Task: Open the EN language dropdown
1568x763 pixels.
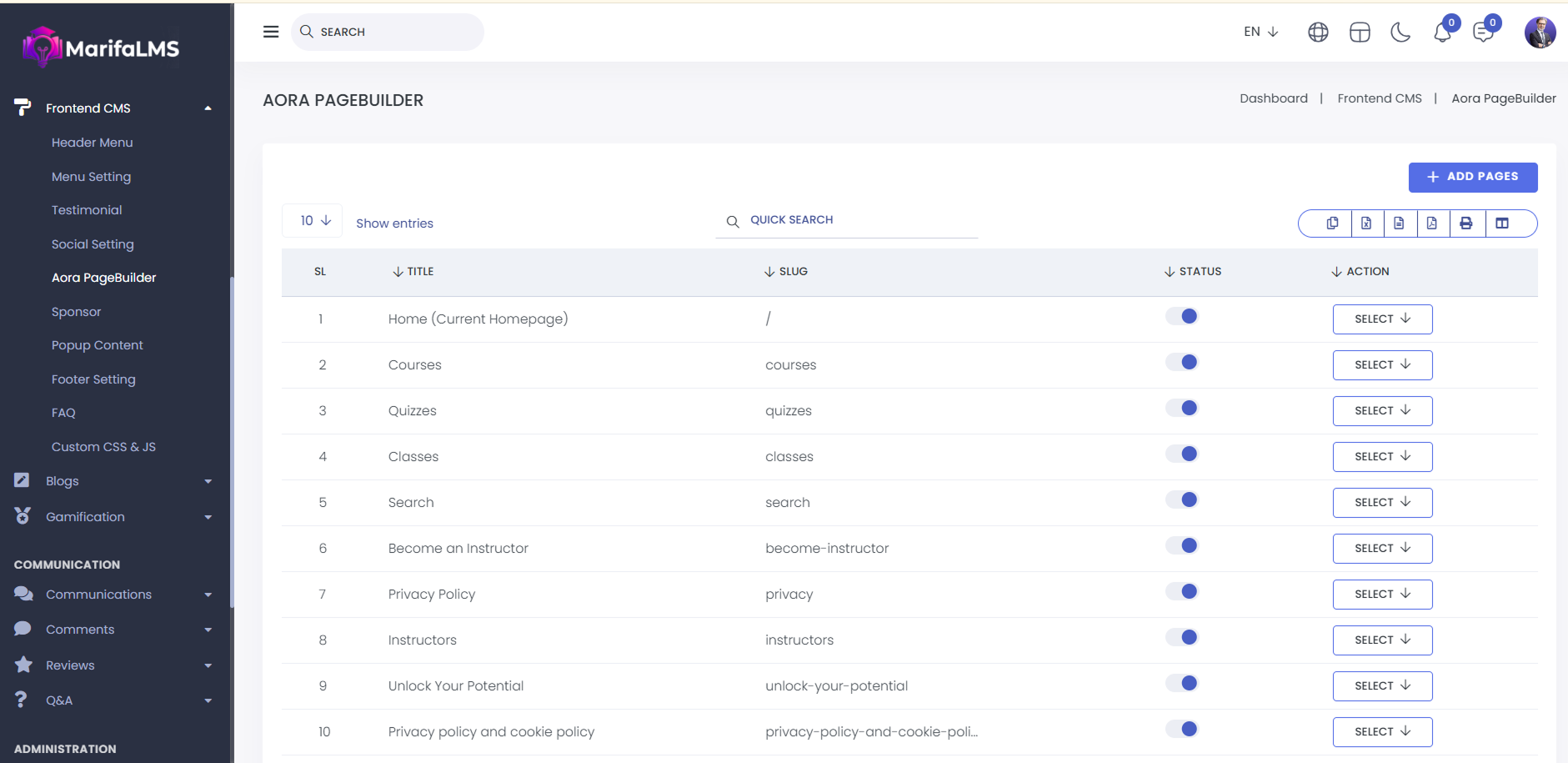Action: [x=1260, y=32]
